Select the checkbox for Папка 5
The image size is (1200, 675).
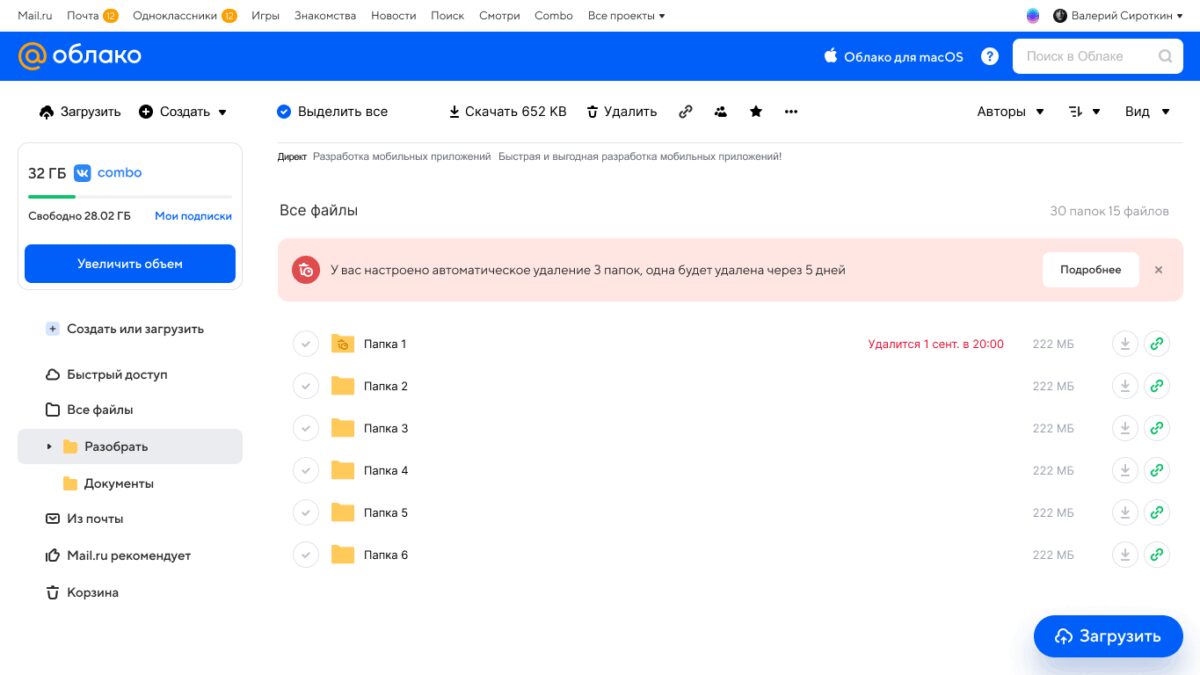coord(305,512)
